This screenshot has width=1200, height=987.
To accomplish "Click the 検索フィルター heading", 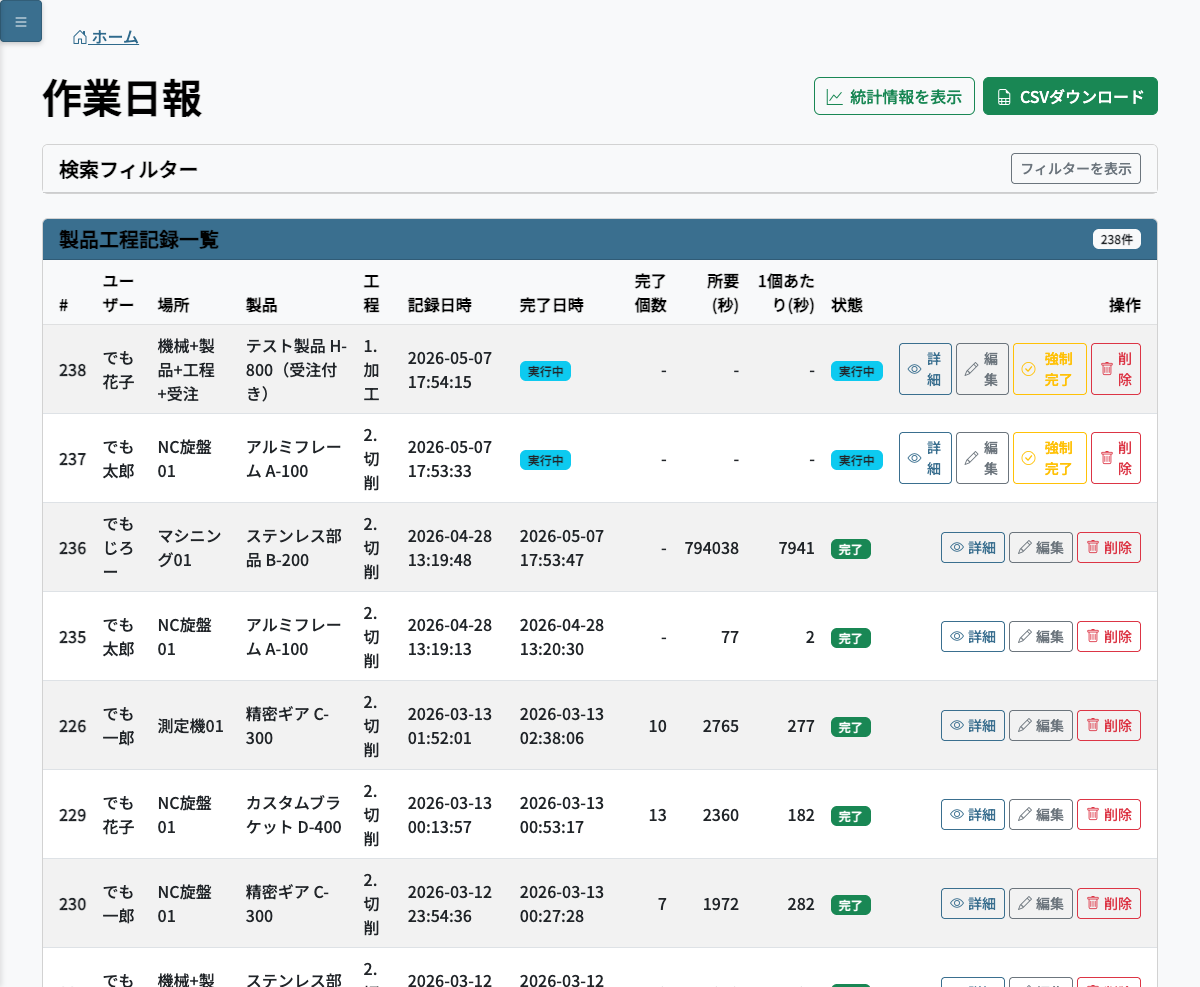I will tap(128, 169).
